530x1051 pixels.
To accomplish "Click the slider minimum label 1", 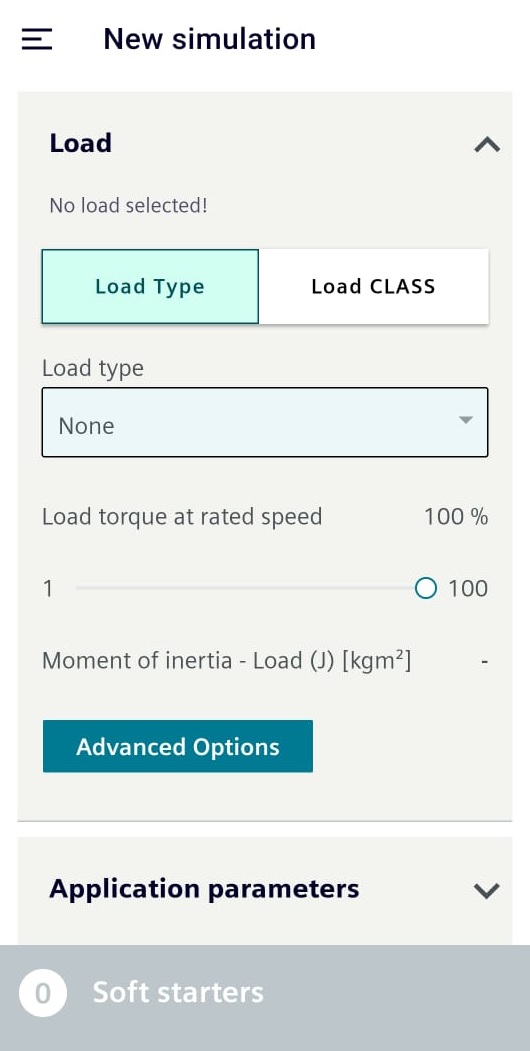I will pos(48,589).
